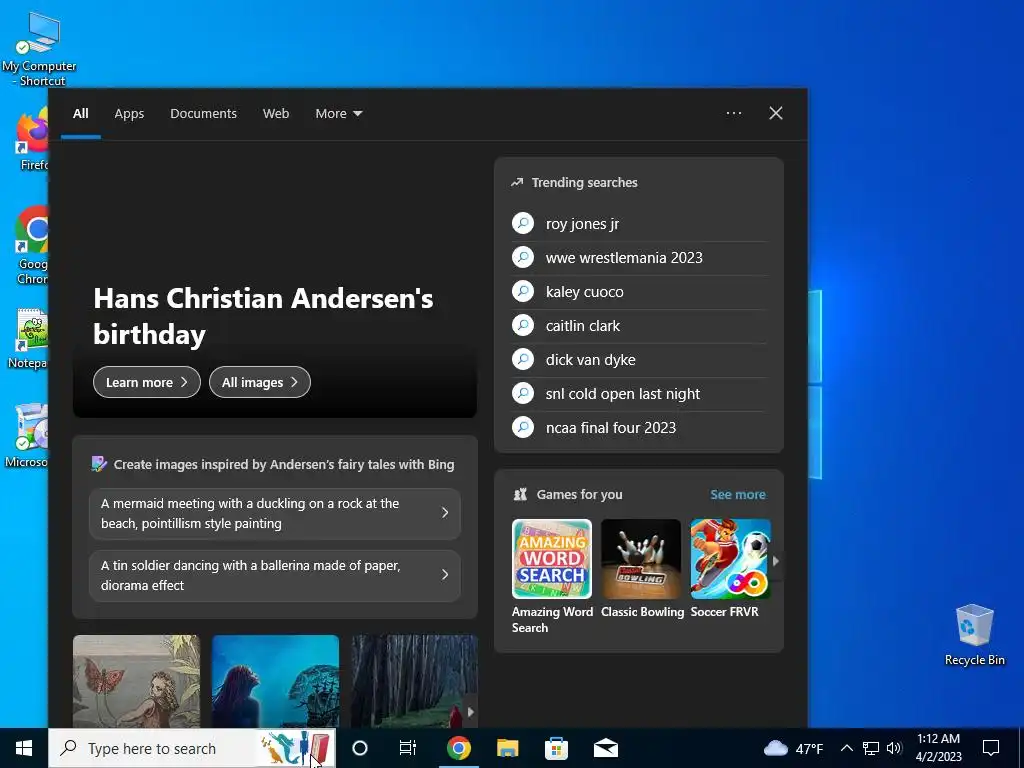Open Amazing Word Search game thumbnail
The image size is (1024, 768).
tap(552, 559)
